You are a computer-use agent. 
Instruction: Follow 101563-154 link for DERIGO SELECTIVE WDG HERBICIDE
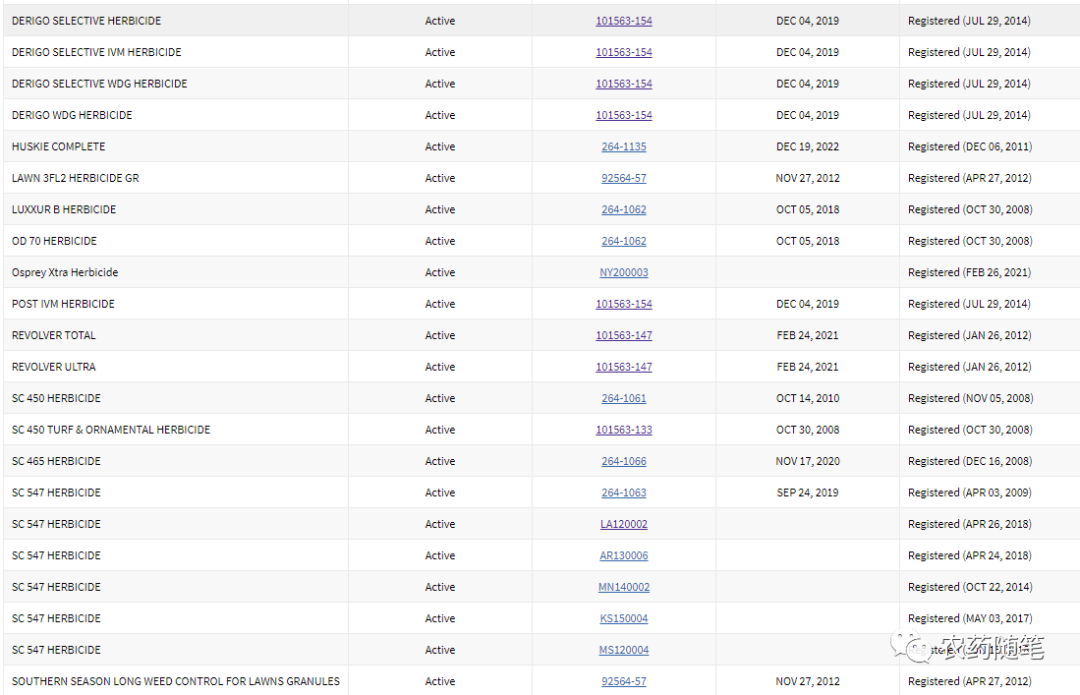pyautogui.click(x=623, y=84)
